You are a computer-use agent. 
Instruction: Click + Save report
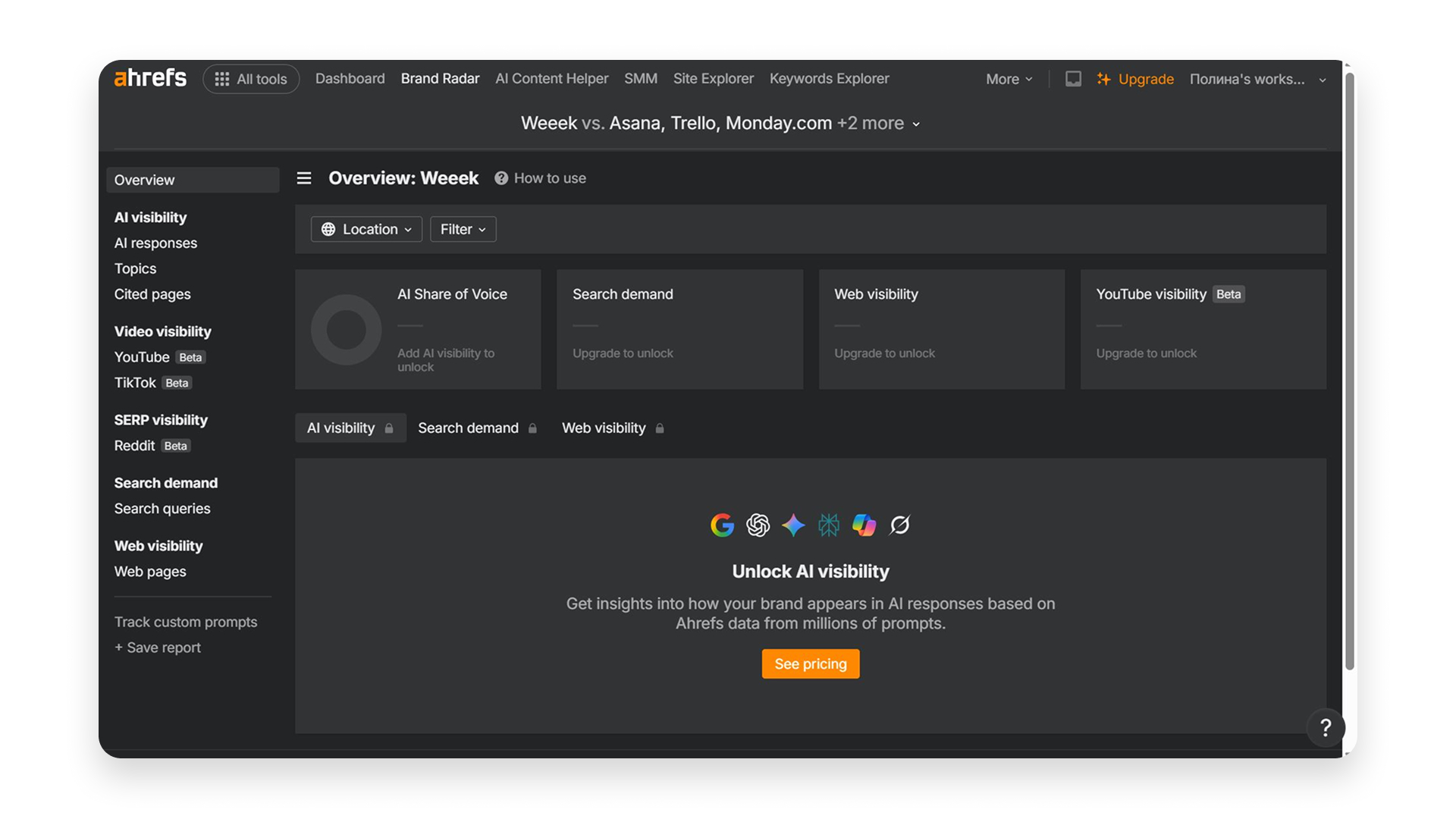[x=158, y=648]
